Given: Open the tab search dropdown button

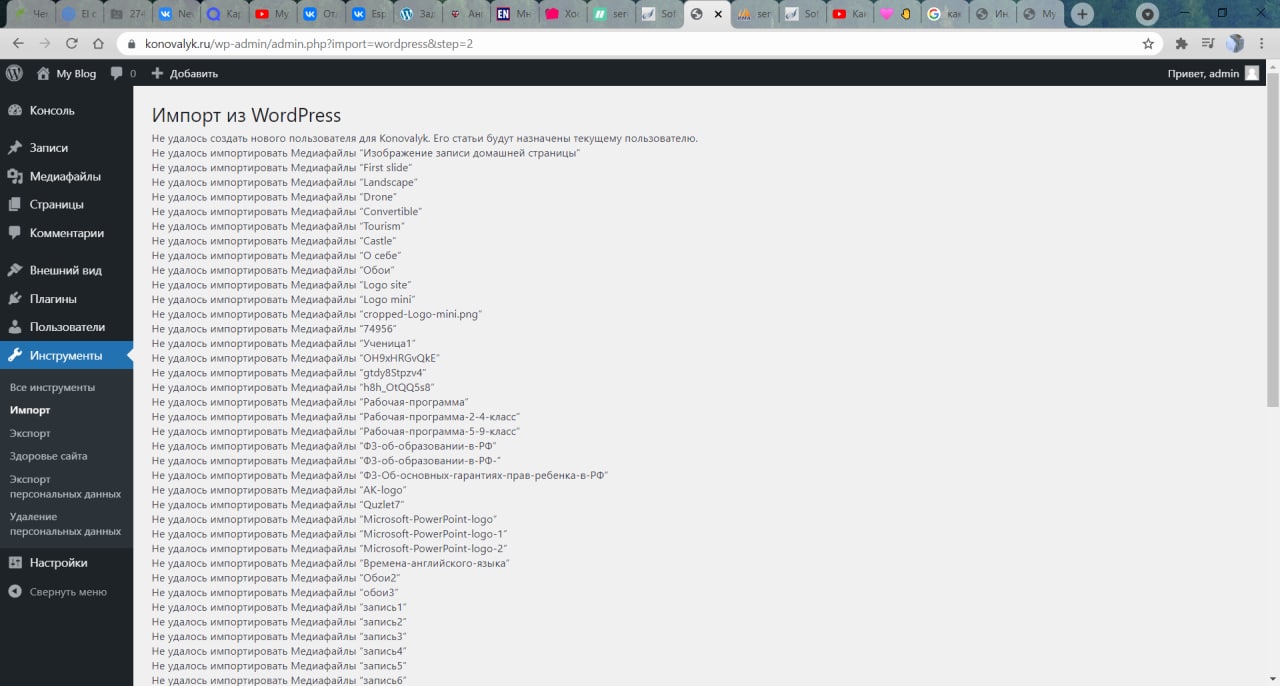Looking at the screenshot, I should coord(1148,14).
